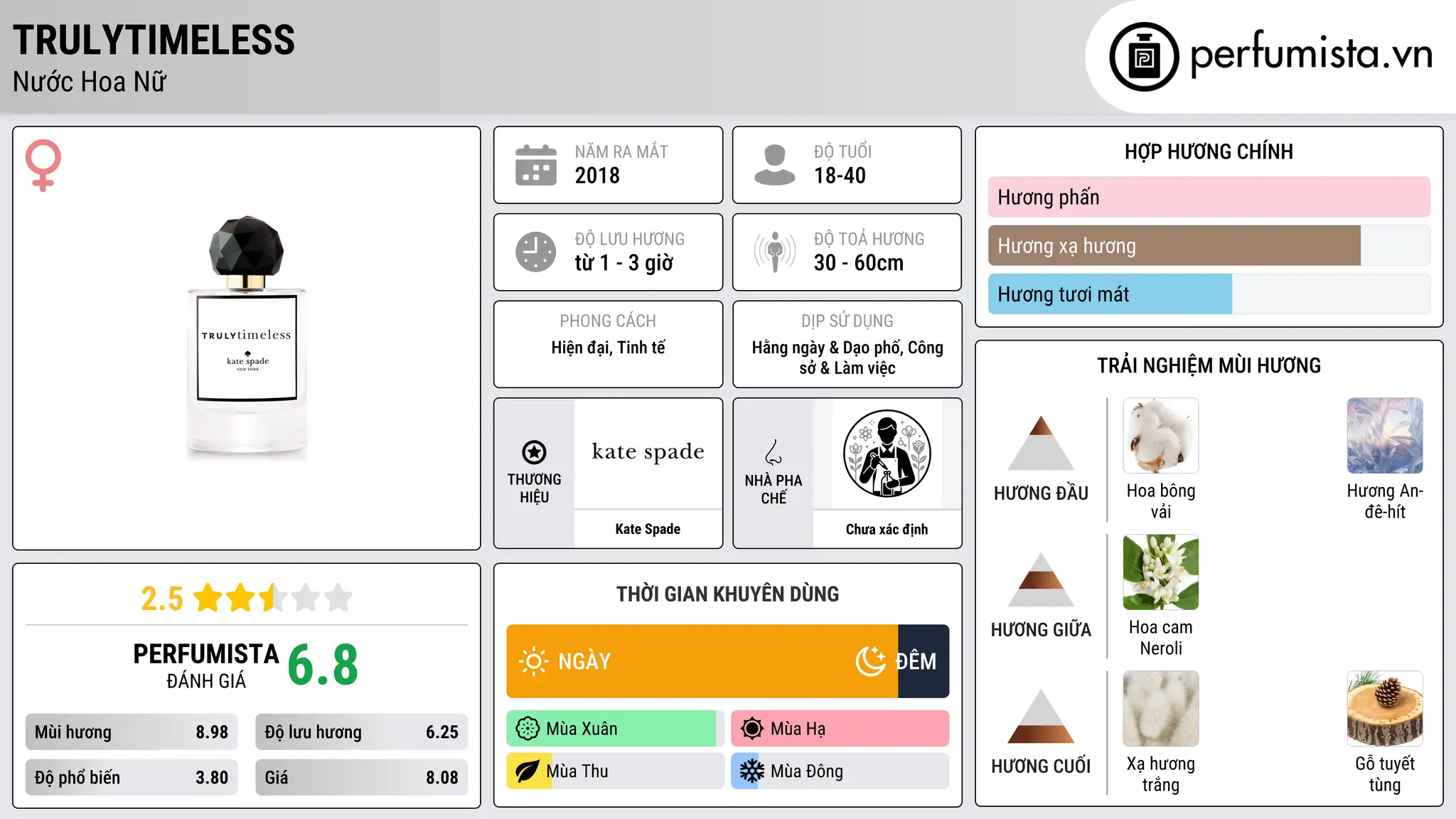Viewport: 1456px width, 819px height.
Task: Click the longevity value từ 1 - 3 giờ
Action: pos(623,263)
